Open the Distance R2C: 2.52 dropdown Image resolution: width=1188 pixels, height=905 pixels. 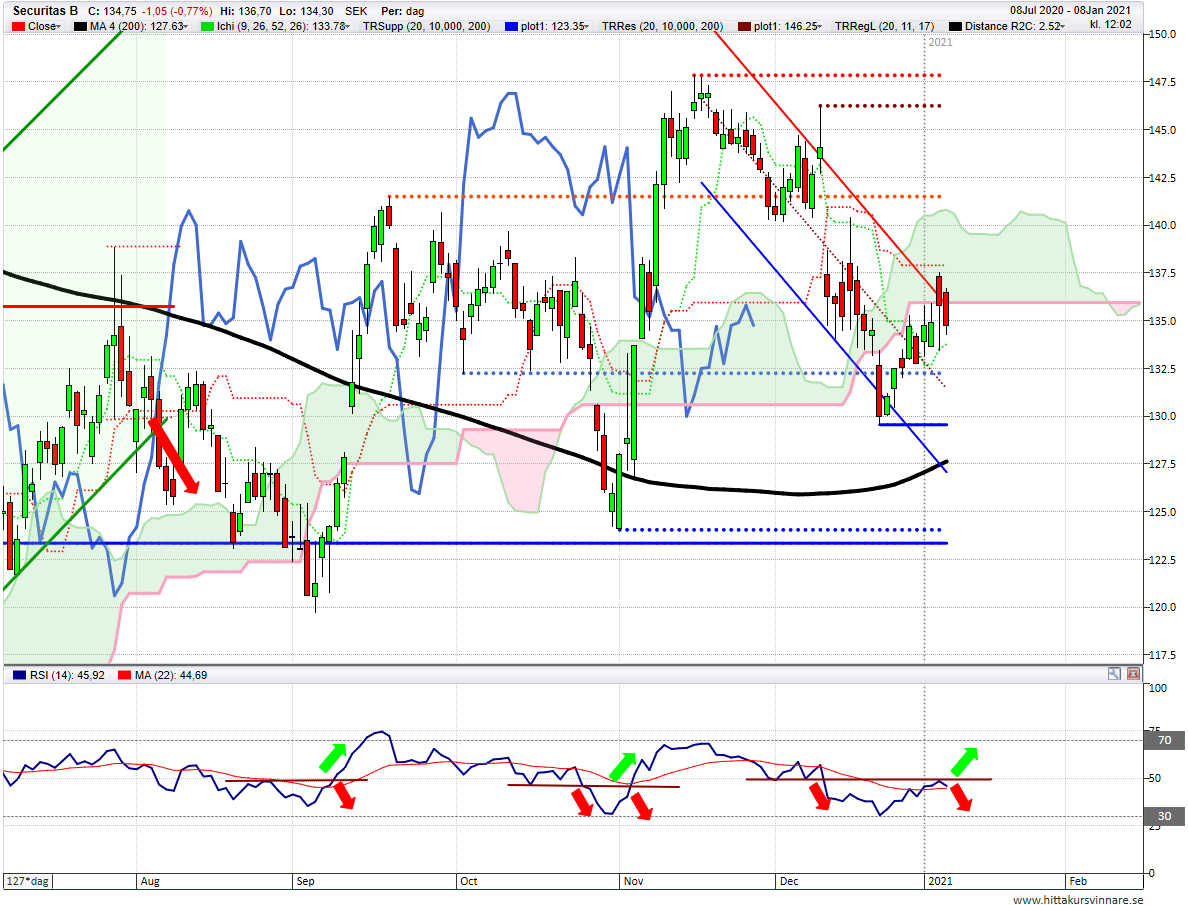coord(1062,27)
